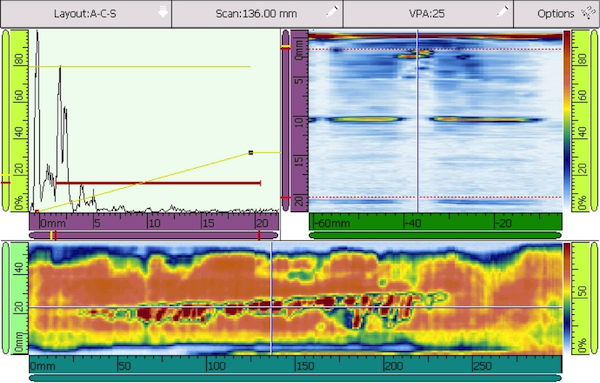Click the color palette bar right of the B-scan
The image size is (600, 383).
tap(567, 121)
